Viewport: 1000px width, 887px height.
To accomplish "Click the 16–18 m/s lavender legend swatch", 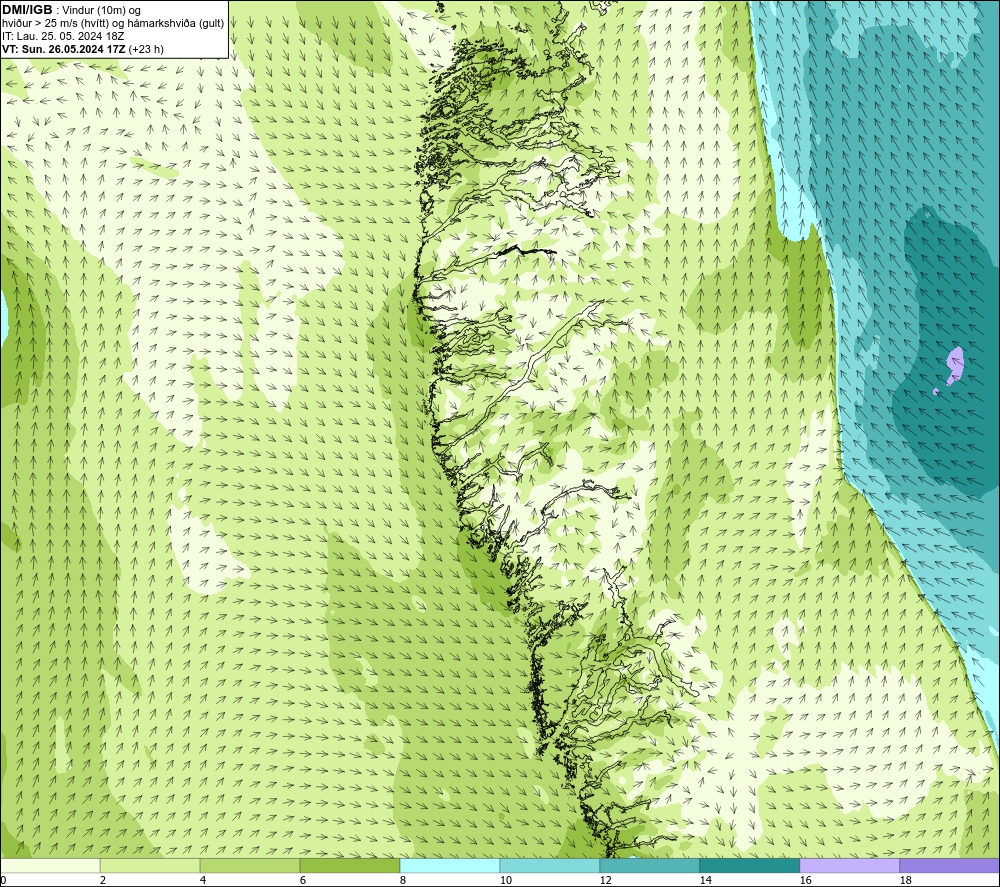I will 849,865.
